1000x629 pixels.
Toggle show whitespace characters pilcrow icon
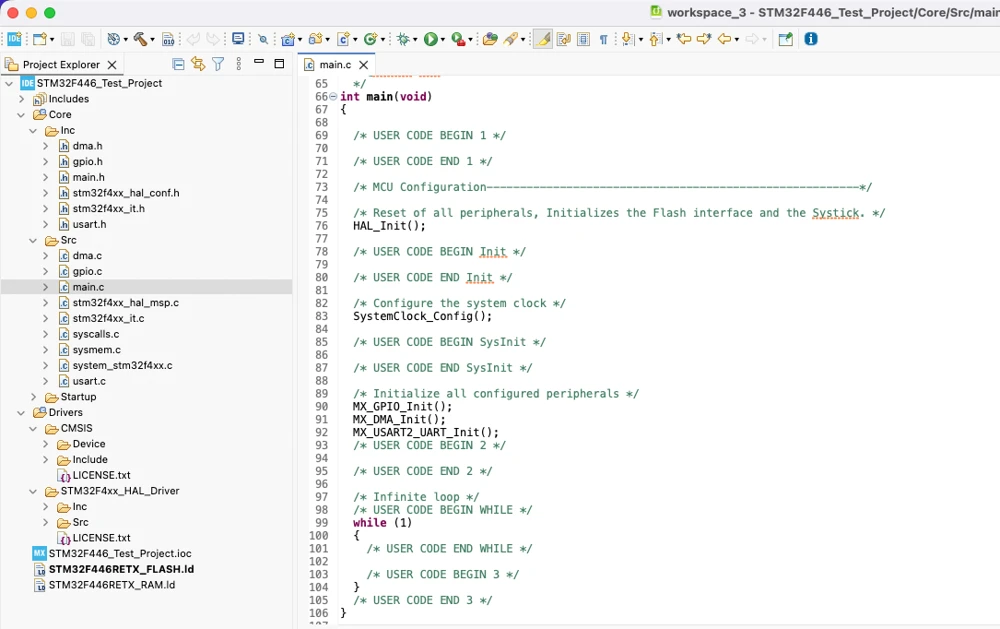(603, 40)
